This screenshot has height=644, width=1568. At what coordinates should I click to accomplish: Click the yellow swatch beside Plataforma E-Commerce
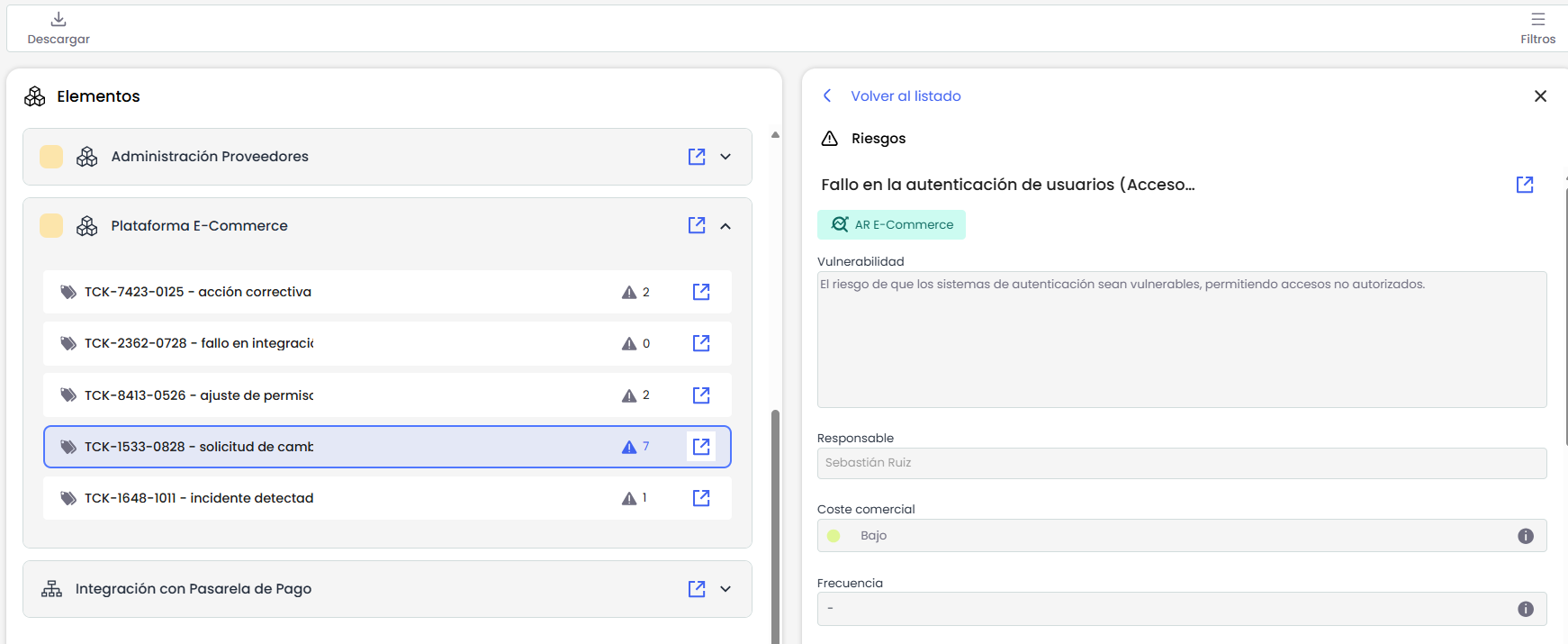pyautogui.click(x=51, y=226)
